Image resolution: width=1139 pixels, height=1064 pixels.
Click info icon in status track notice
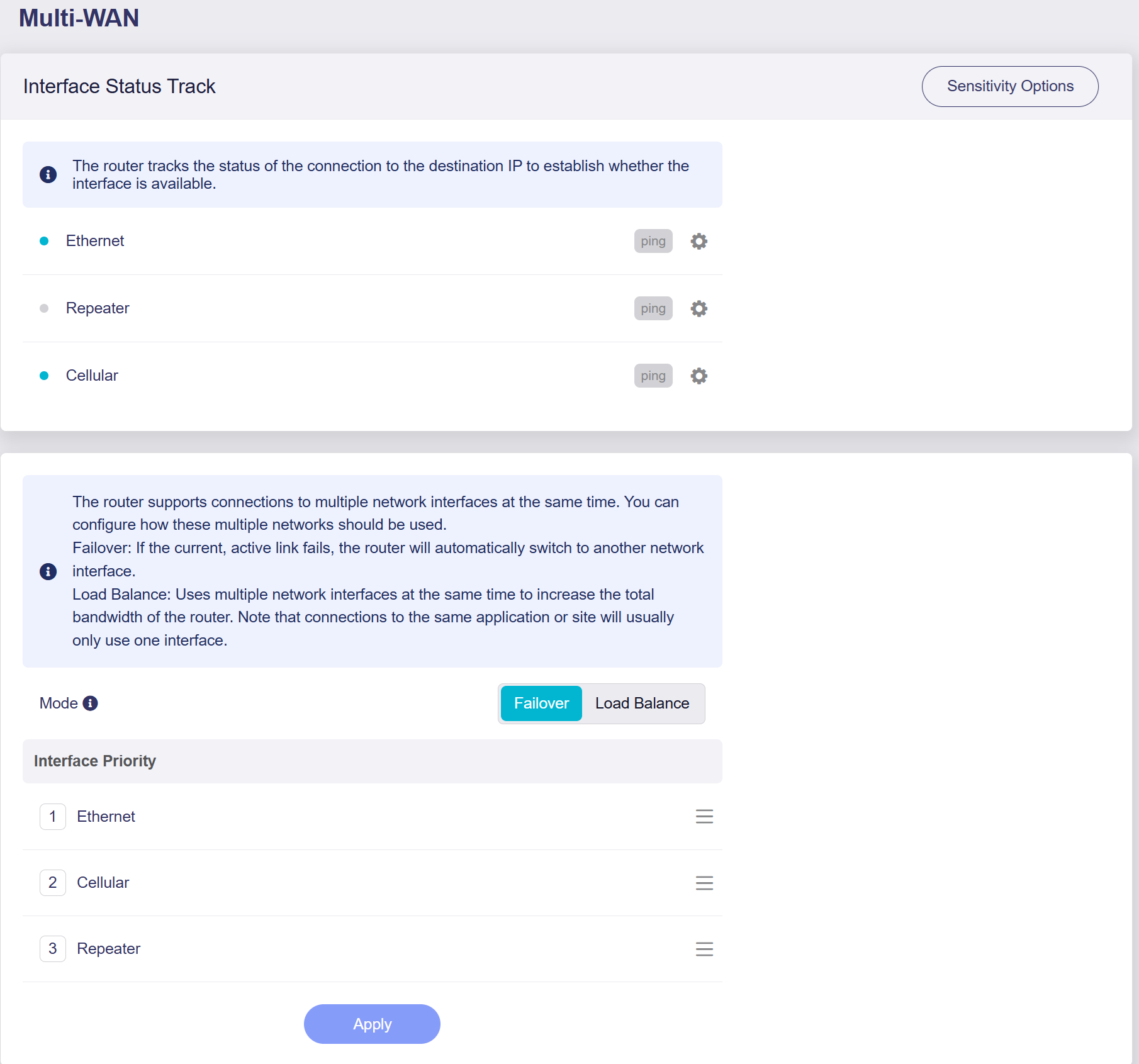[x=48, y=174]
